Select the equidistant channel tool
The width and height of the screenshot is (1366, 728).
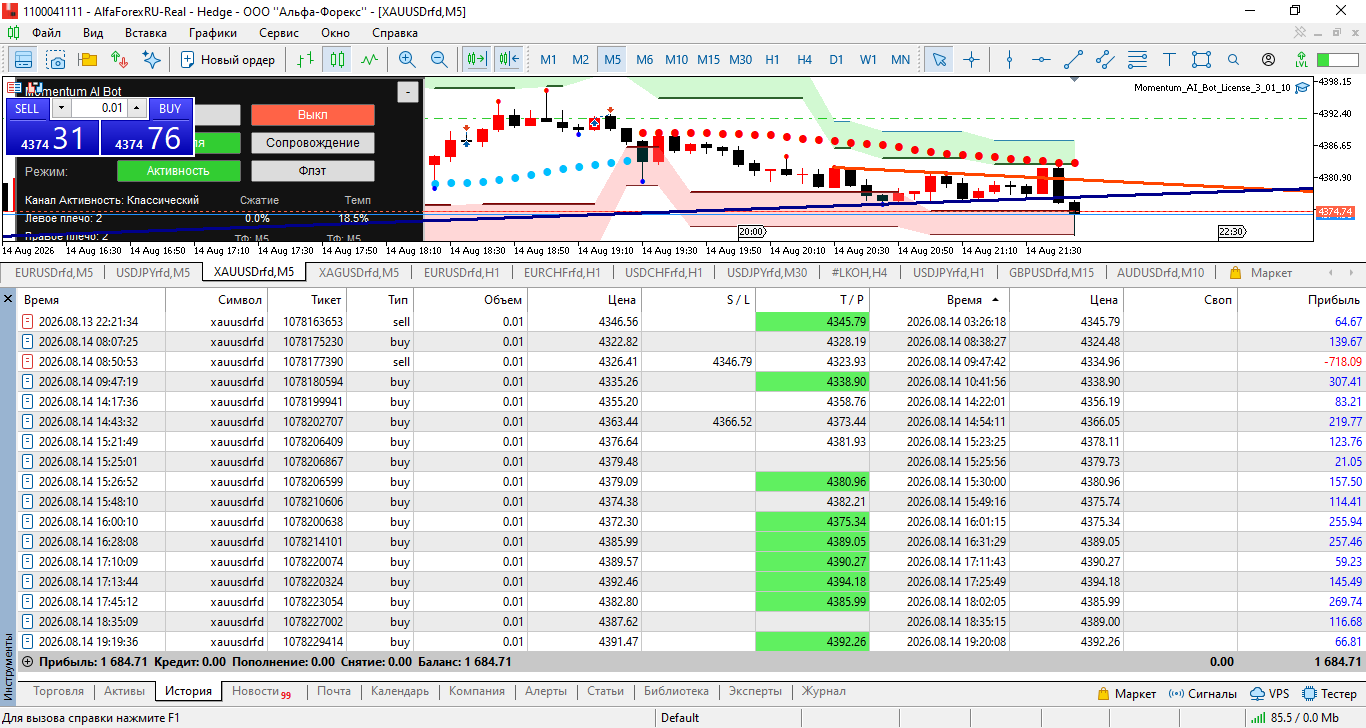[x=1105, y=60]
